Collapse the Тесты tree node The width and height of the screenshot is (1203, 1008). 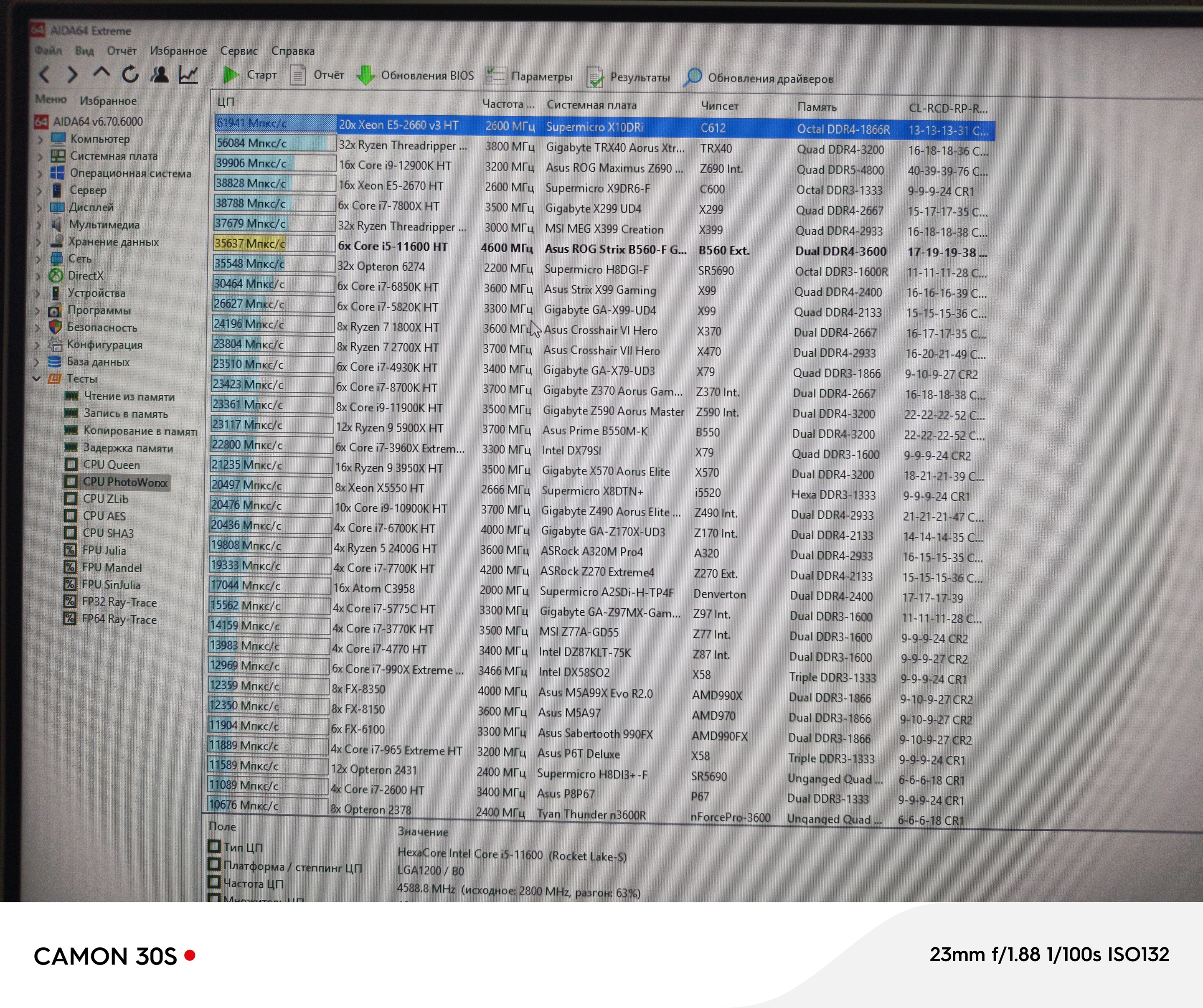click(37, 379)
